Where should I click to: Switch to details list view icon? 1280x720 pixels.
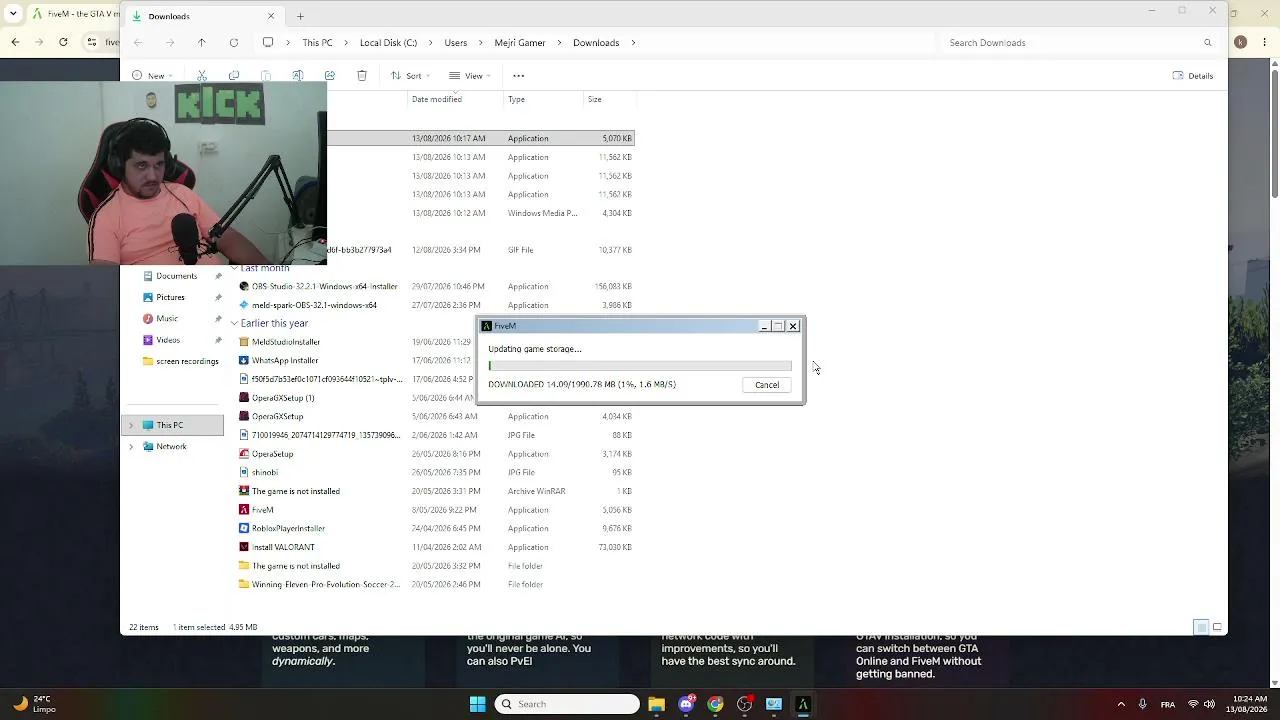(1201, 627)
